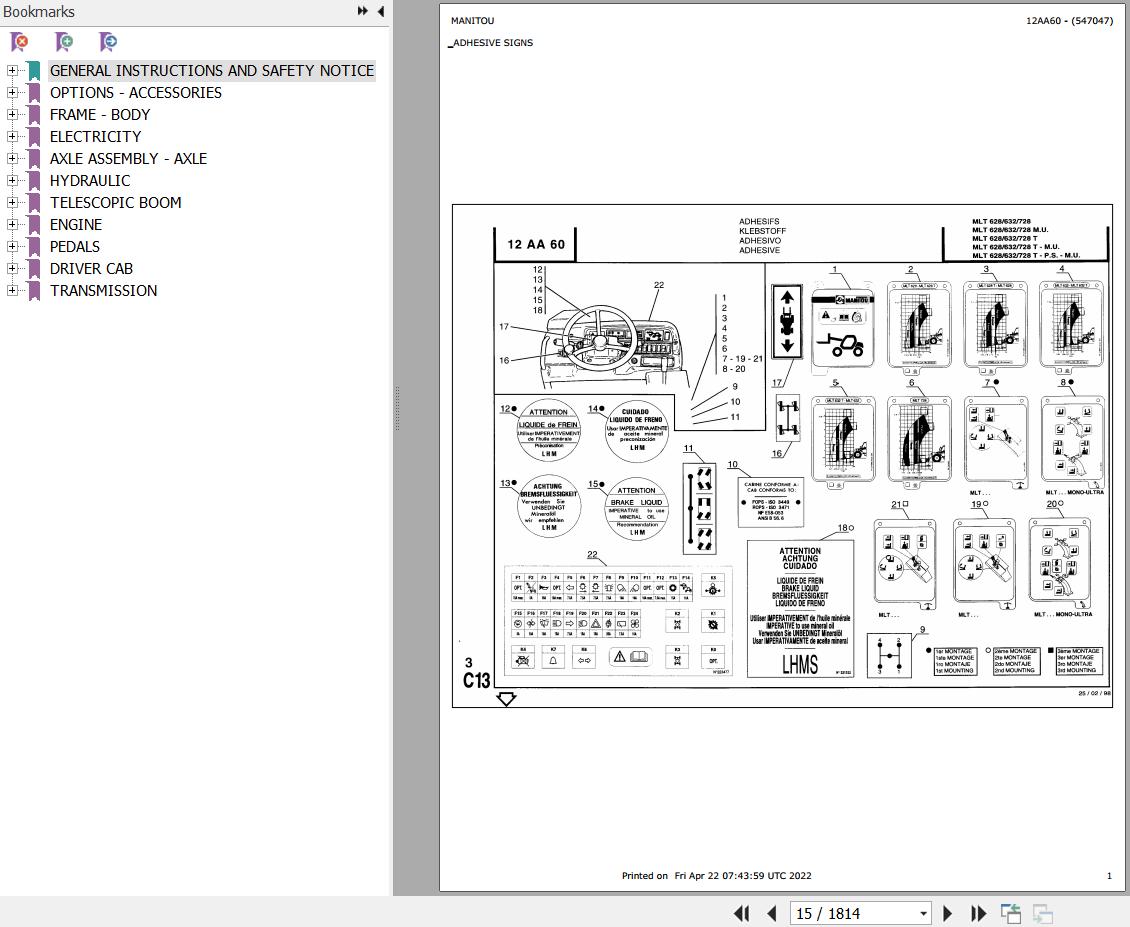Collapse the Bookmarks panel arrow
This screenshot has height=927, width=1130.
(381, 11)
